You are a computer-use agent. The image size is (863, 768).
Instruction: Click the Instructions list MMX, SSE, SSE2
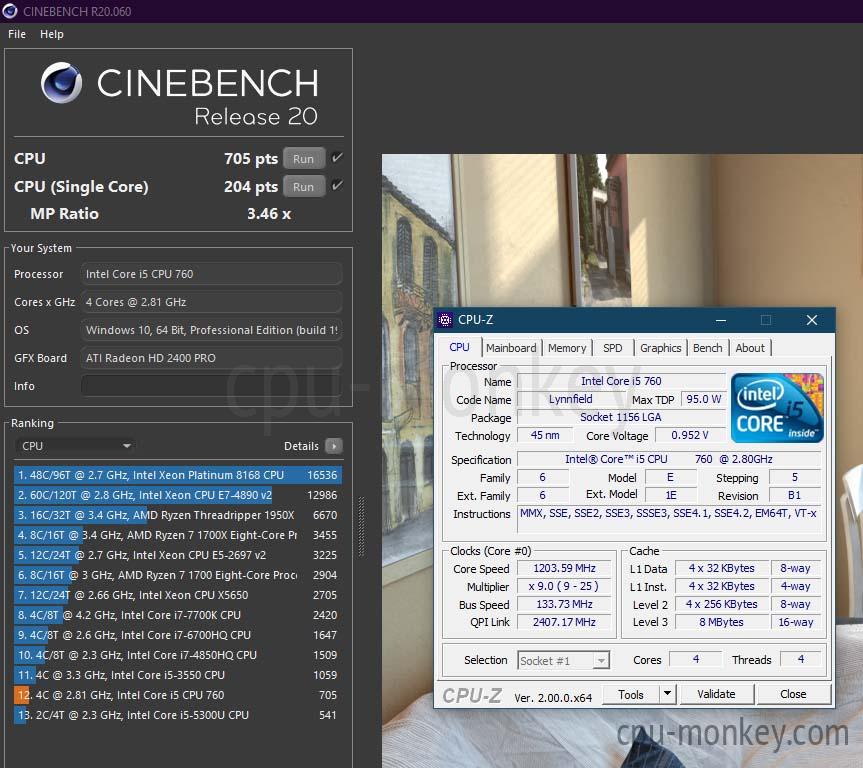coord(669,519)
